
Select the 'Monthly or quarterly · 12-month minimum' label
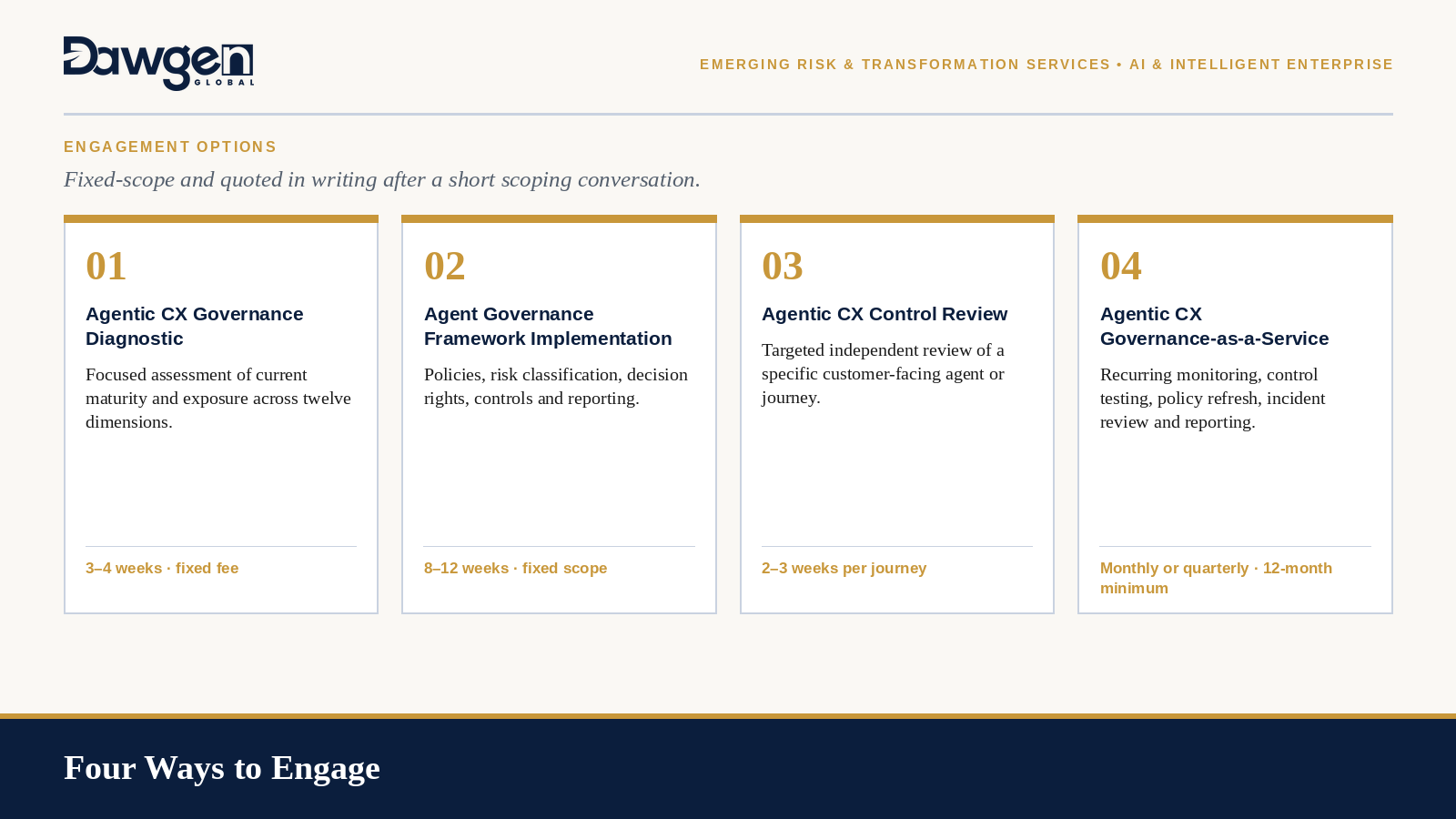(1216, 578)
